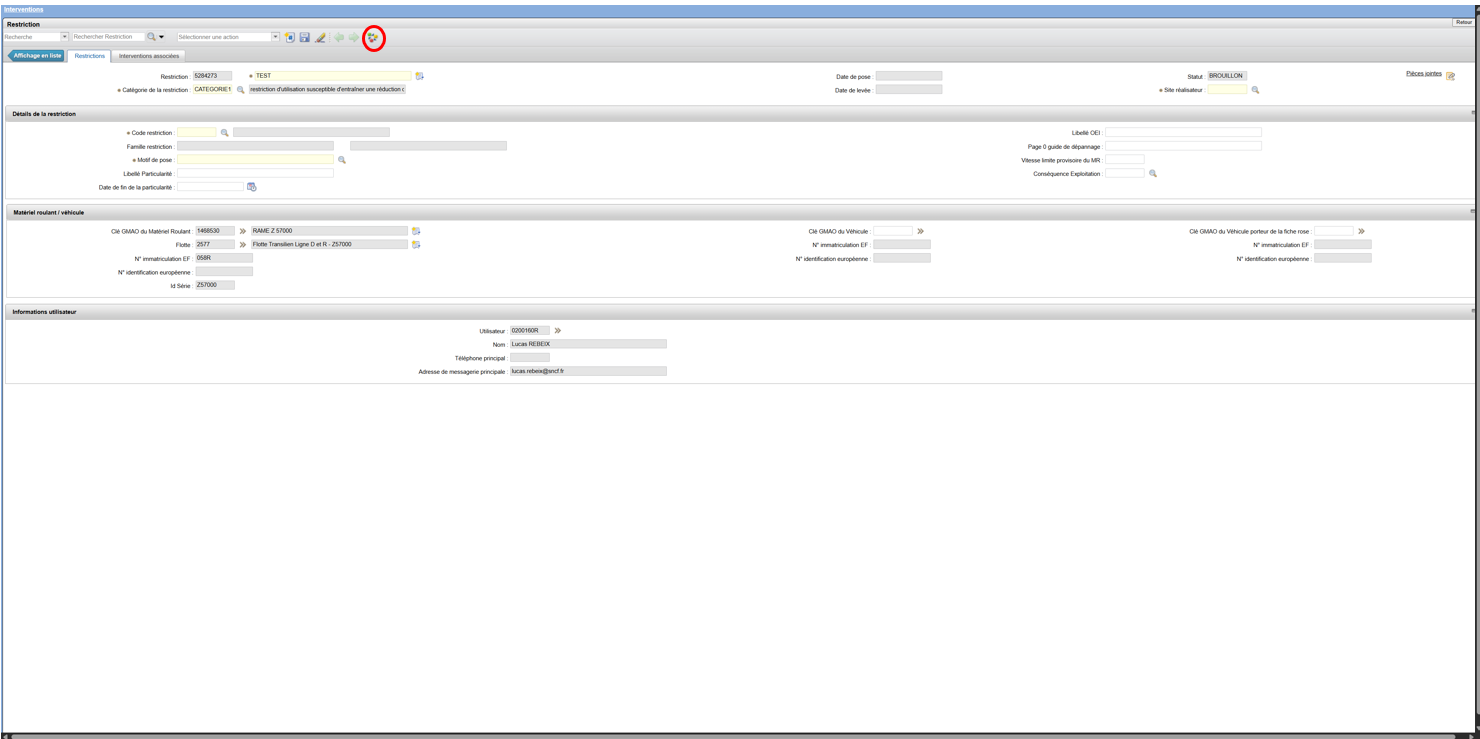Go to the next record arrow
Viewport: 1480px width, 739px height.
(x=354, y=37)
